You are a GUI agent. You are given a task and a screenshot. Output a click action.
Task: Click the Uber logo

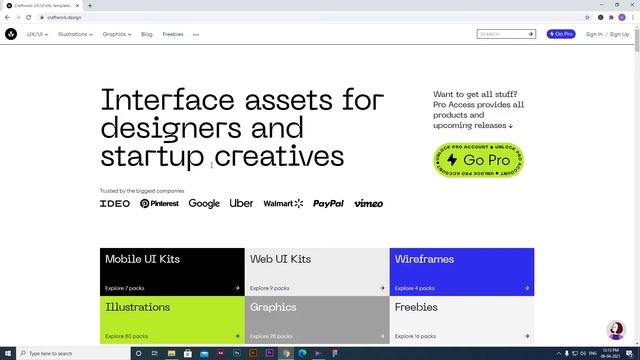click(241, 203)
